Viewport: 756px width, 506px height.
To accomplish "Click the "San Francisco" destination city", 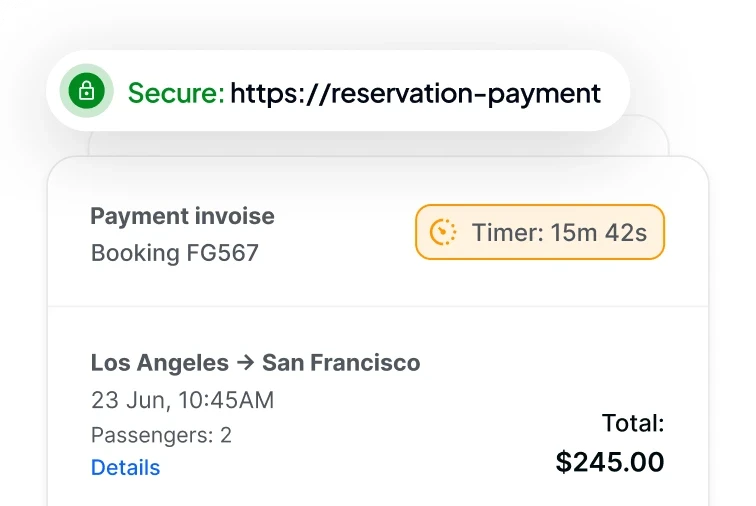I will (x=341, y=362).
